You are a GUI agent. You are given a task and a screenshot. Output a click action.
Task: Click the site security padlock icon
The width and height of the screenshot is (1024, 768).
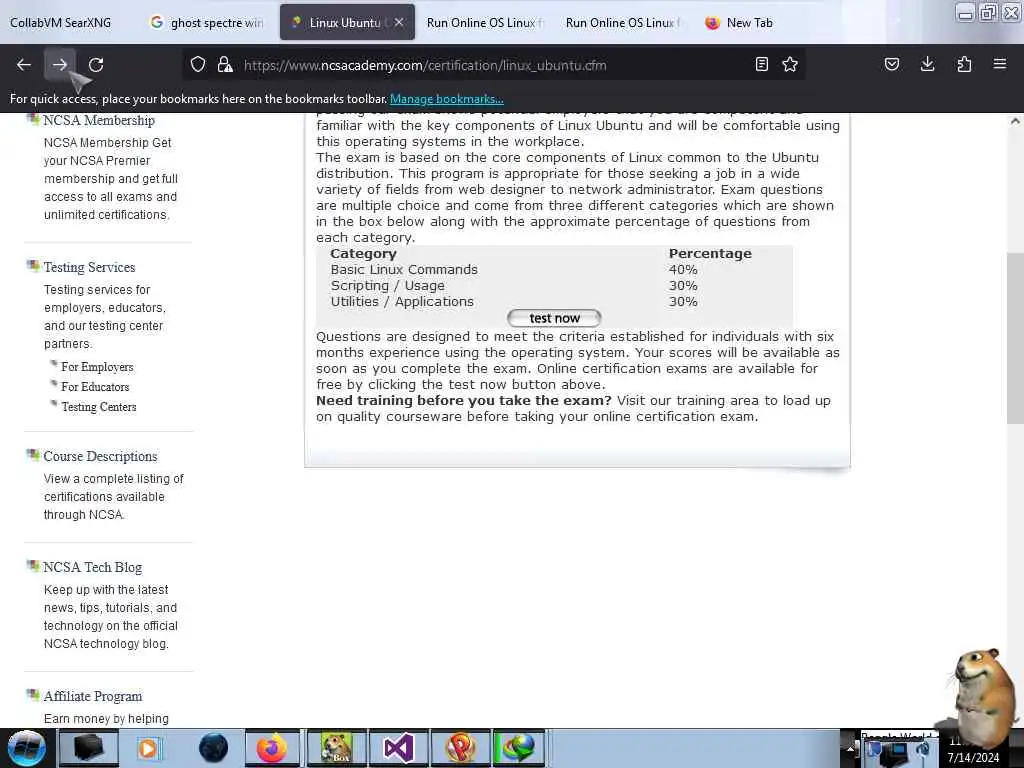pos(225,65)
